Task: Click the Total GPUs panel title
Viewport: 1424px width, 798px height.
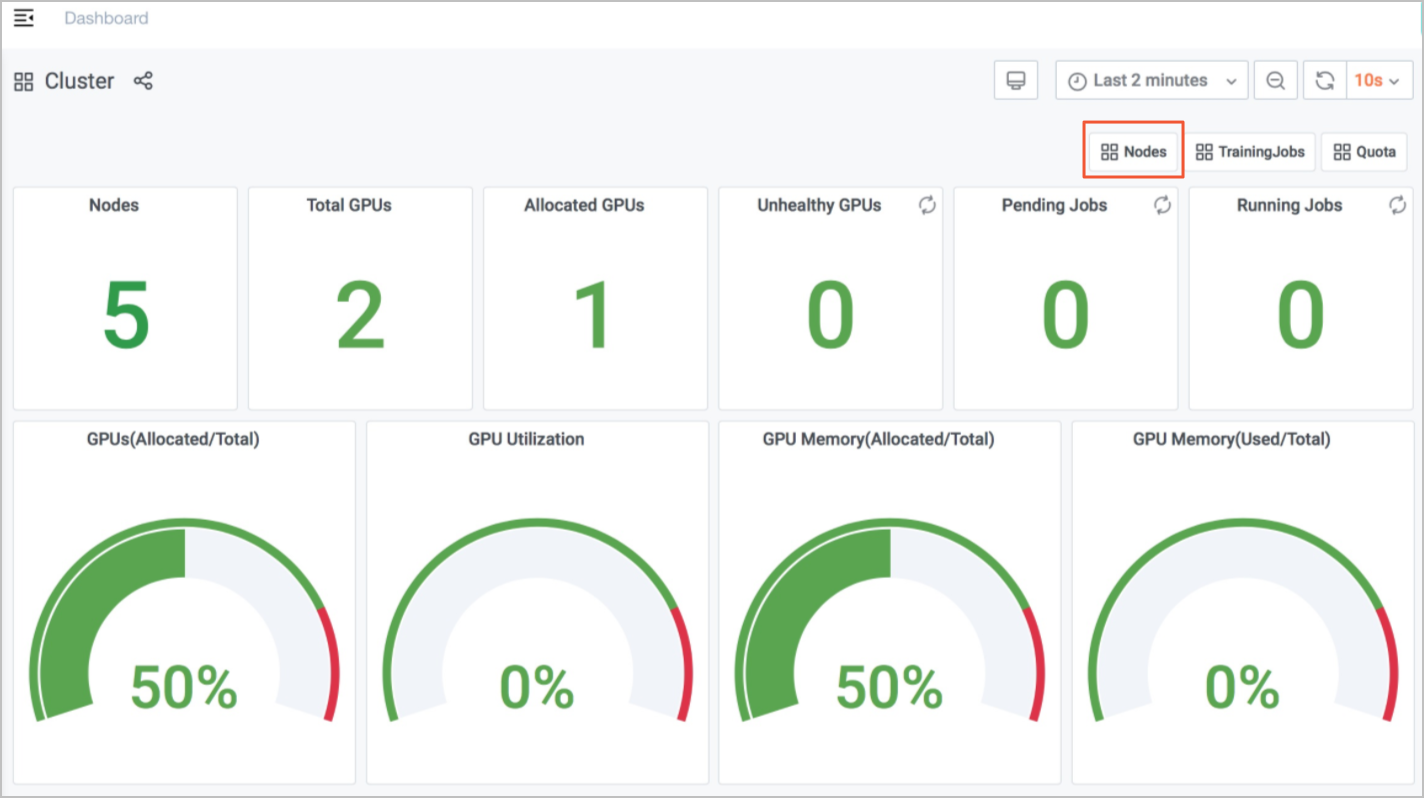Action: [349, 205]
